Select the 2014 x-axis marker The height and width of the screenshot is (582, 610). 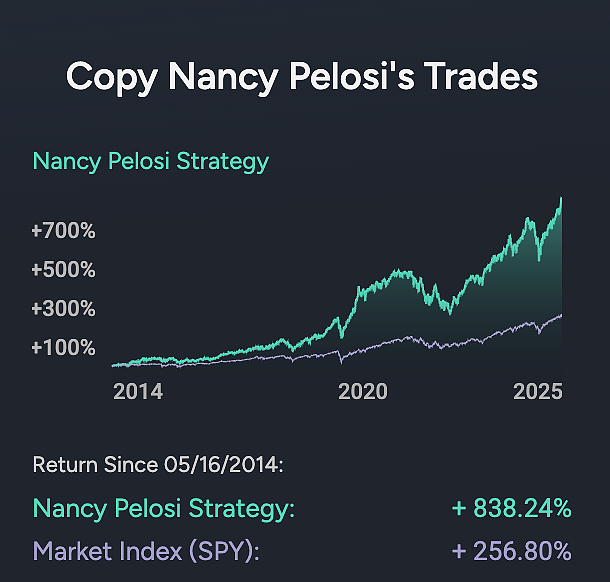138,392
